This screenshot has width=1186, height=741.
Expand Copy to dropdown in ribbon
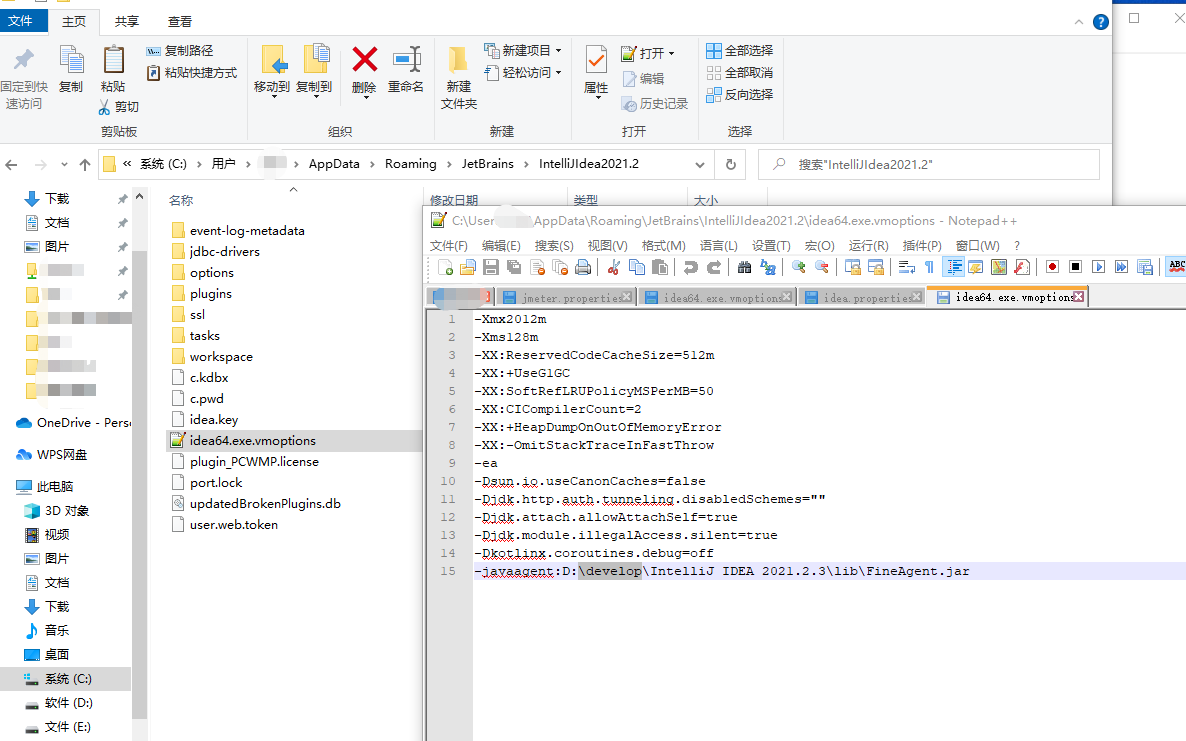tap(314, 96)
